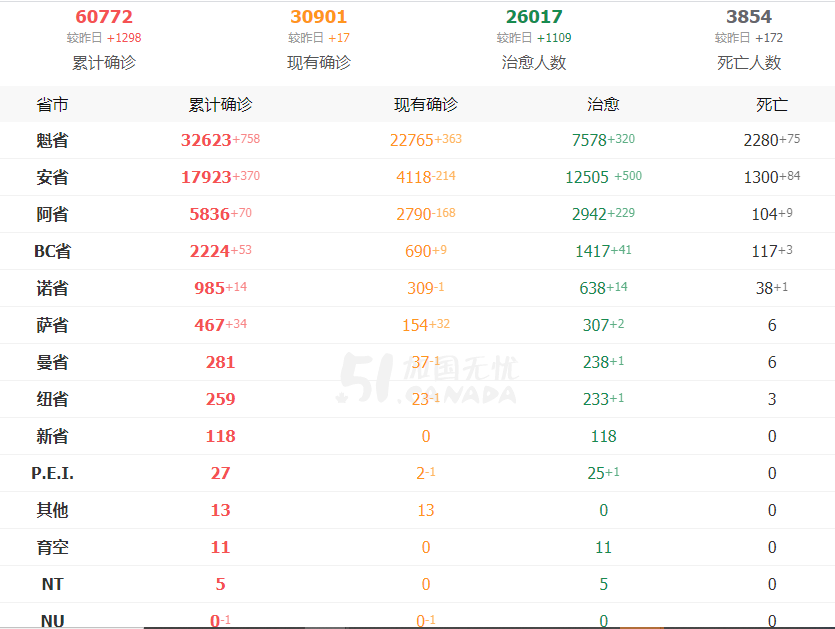Open the 诺省 province row
The height and width of the screenshot is (629, 835).
tap(418, 288)
